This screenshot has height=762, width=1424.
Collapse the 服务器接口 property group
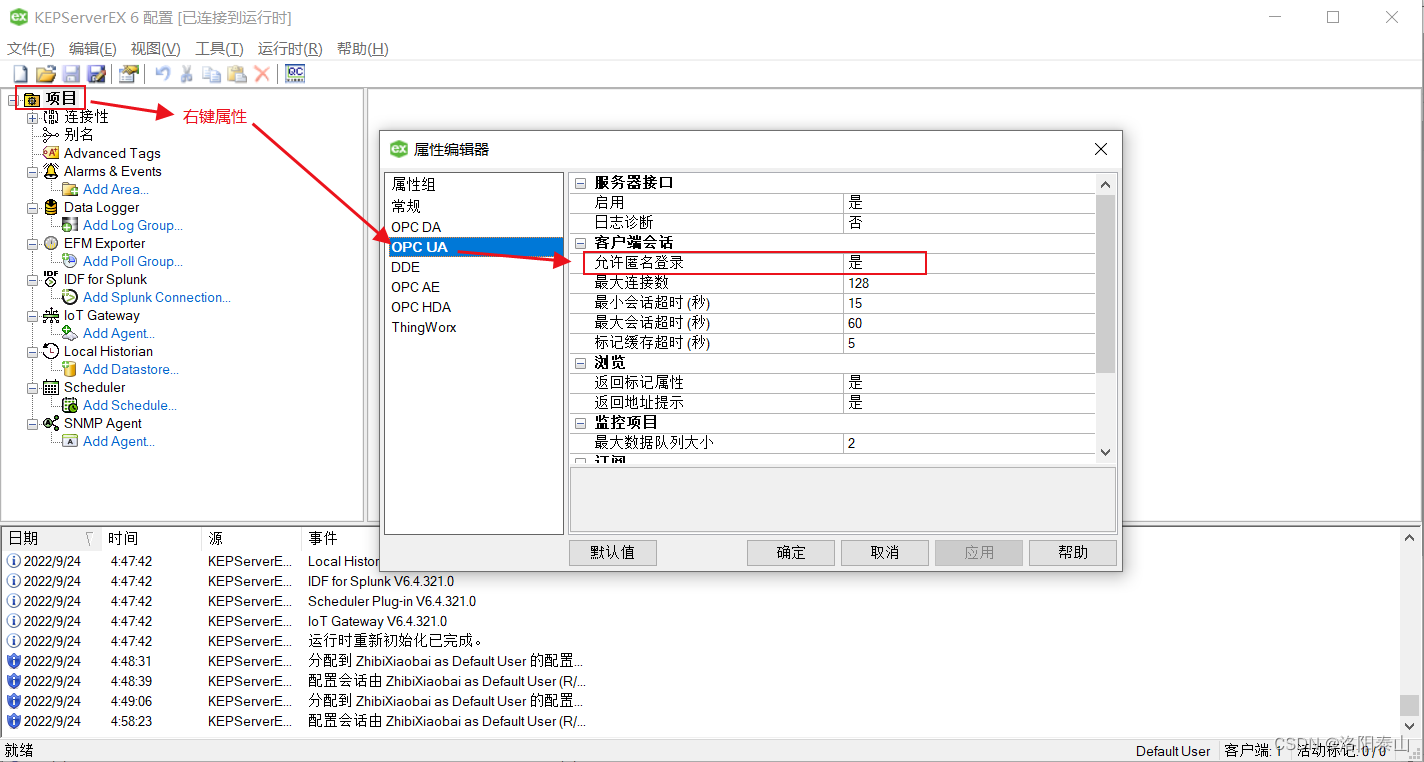coord(580,183)
